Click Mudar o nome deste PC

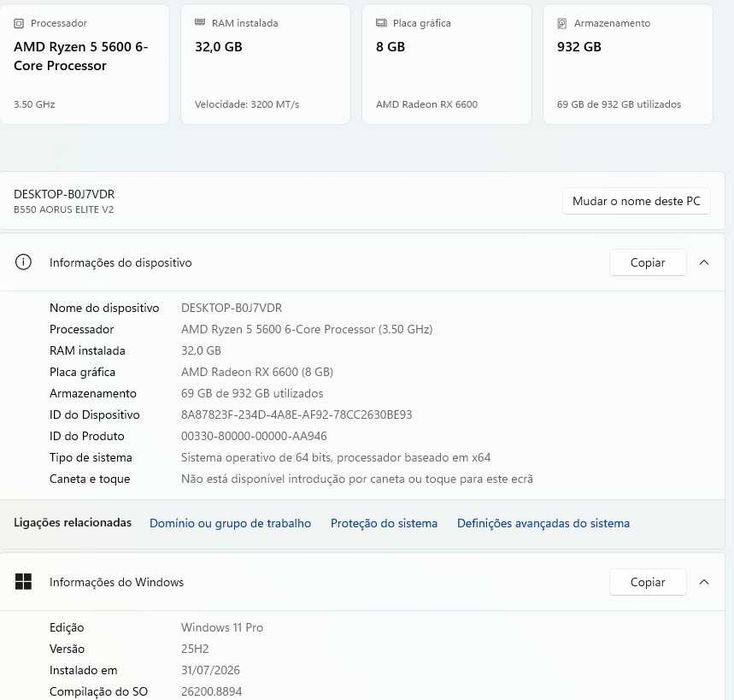(x=636, y=201)
